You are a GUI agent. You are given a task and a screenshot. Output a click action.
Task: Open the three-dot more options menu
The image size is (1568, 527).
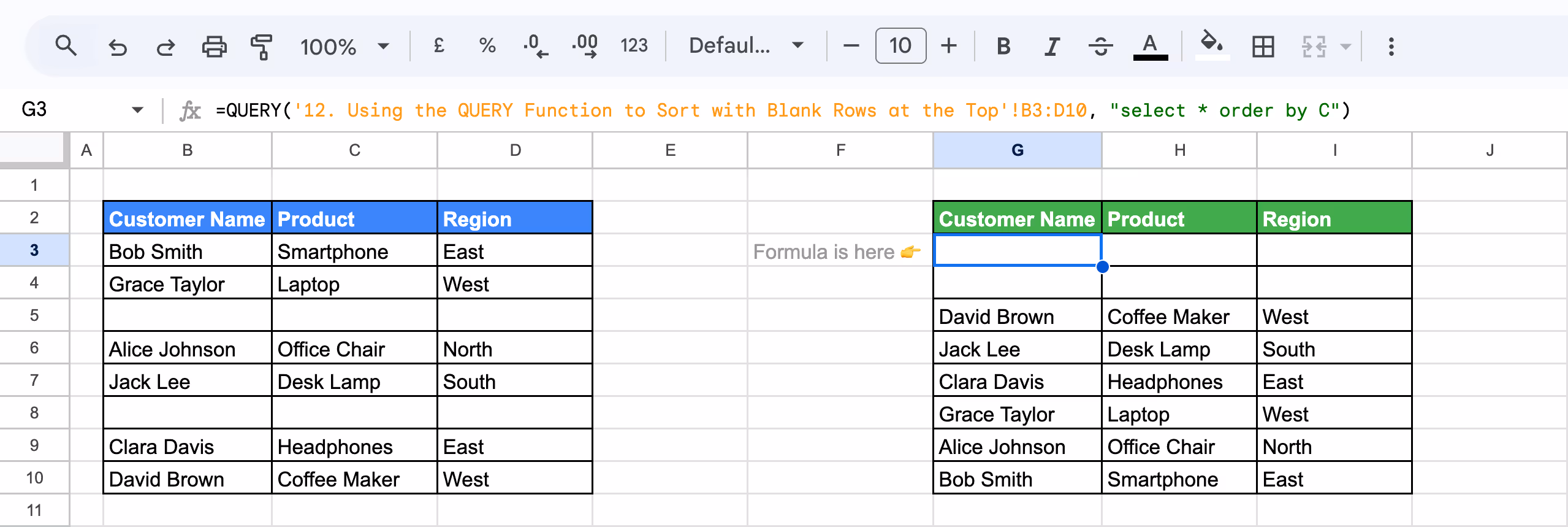[x=1391, y=47]
